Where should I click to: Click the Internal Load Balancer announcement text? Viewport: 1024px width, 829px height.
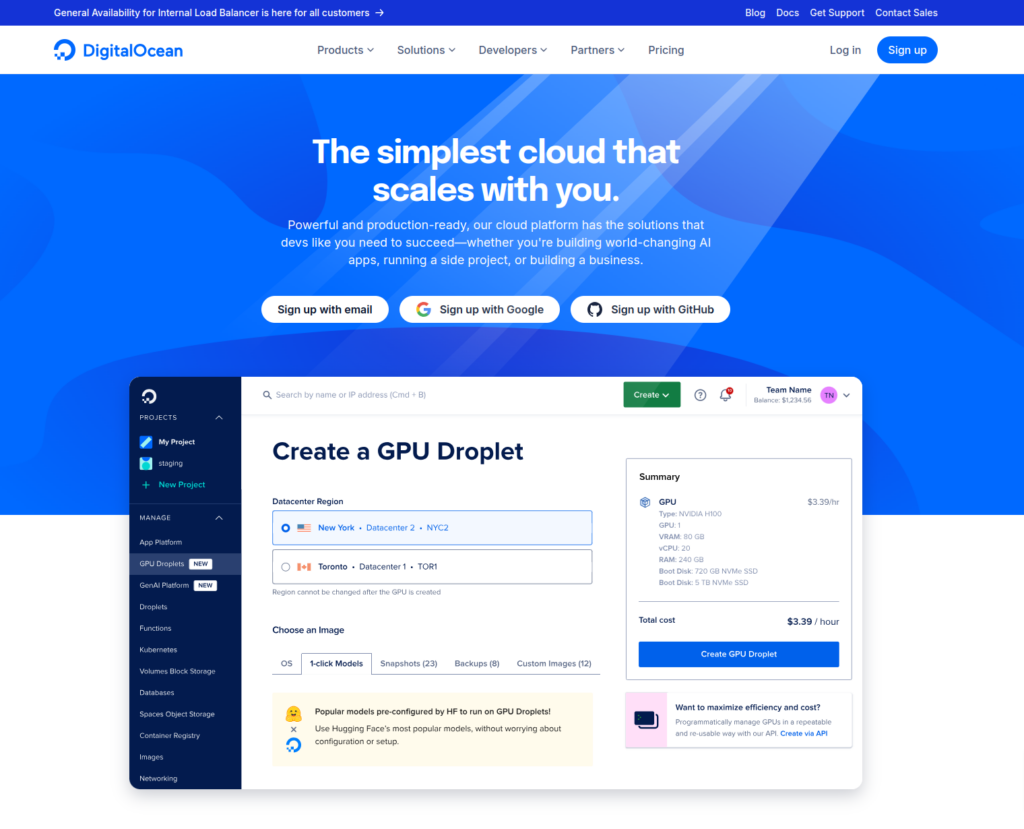point(212,13)
